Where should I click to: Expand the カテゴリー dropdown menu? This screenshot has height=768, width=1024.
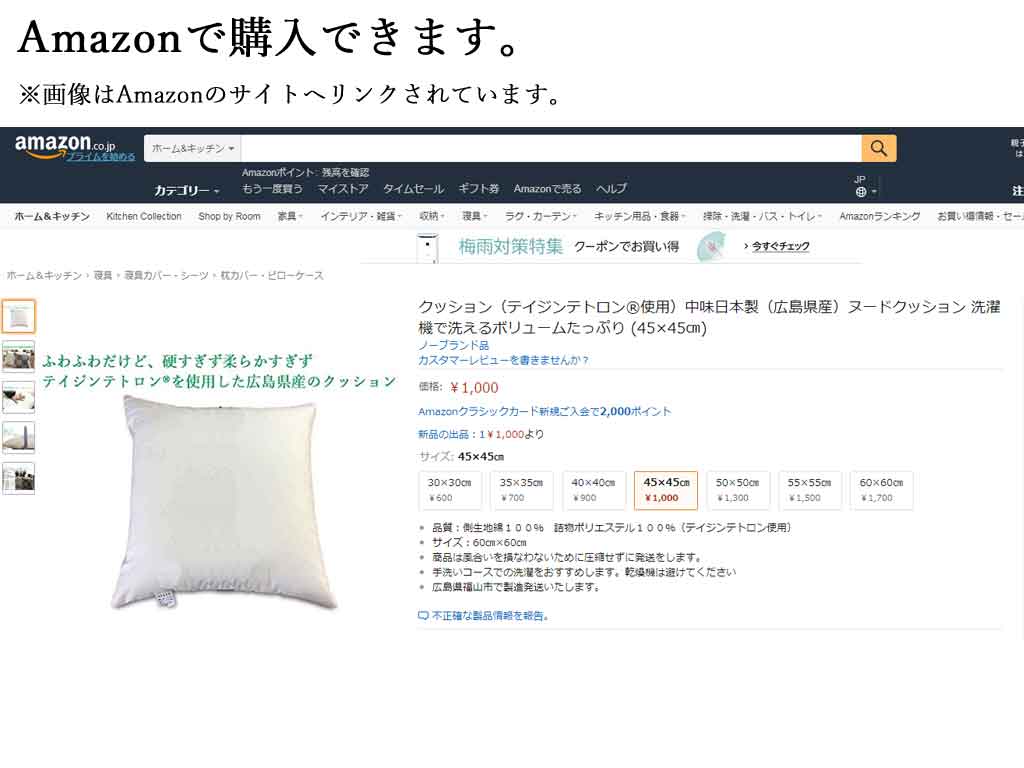[187, 191]
